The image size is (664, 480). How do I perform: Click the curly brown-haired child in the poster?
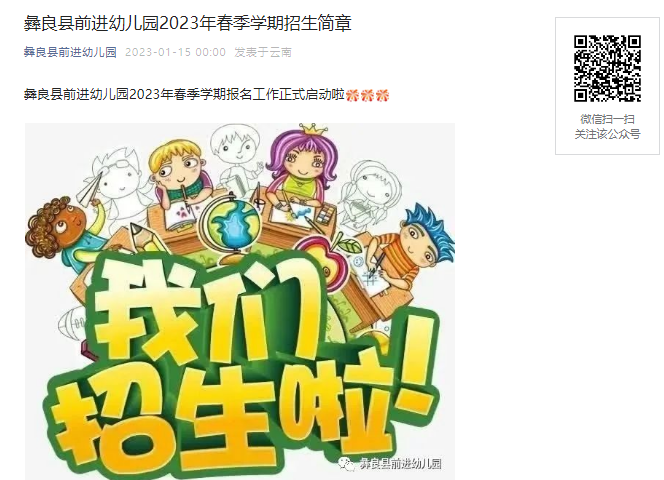click(x=57, y=231)
